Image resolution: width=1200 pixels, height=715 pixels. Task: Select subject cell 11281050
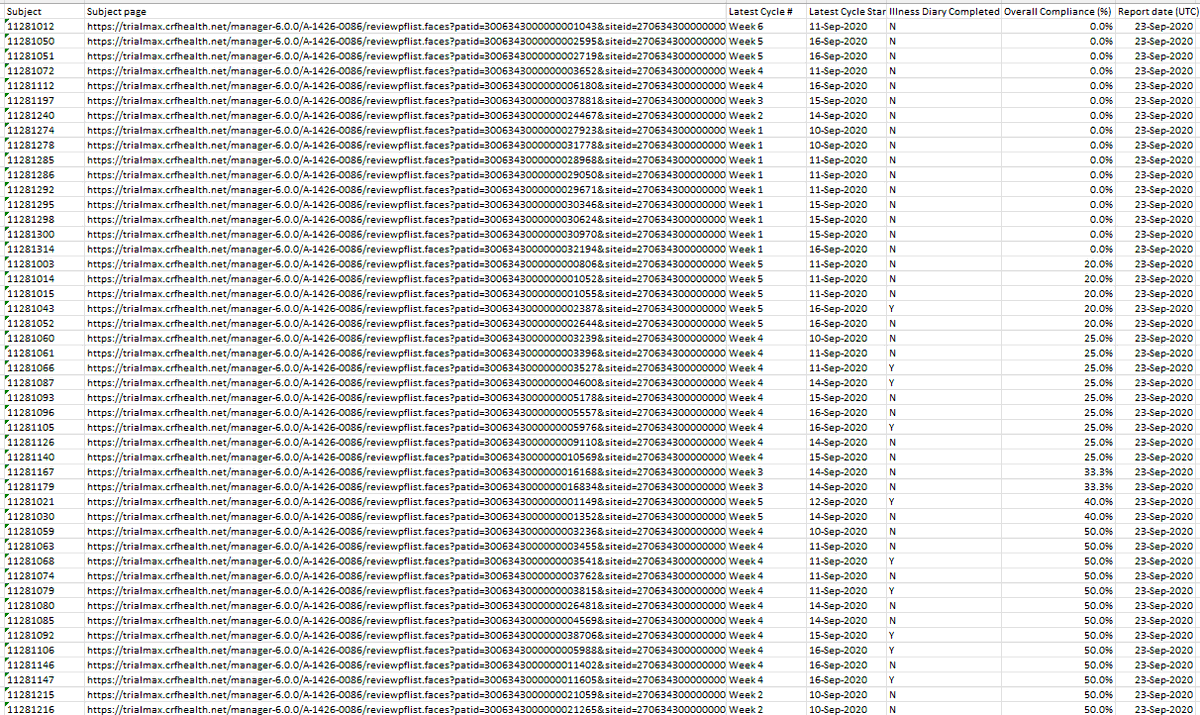30,41
